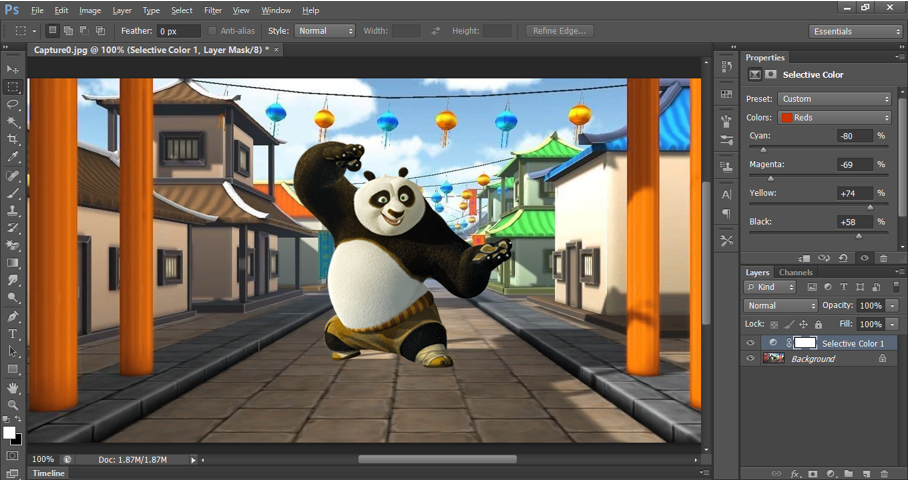
Task: Open the tool preset picker arrow
Action: [x=34, y=31]
